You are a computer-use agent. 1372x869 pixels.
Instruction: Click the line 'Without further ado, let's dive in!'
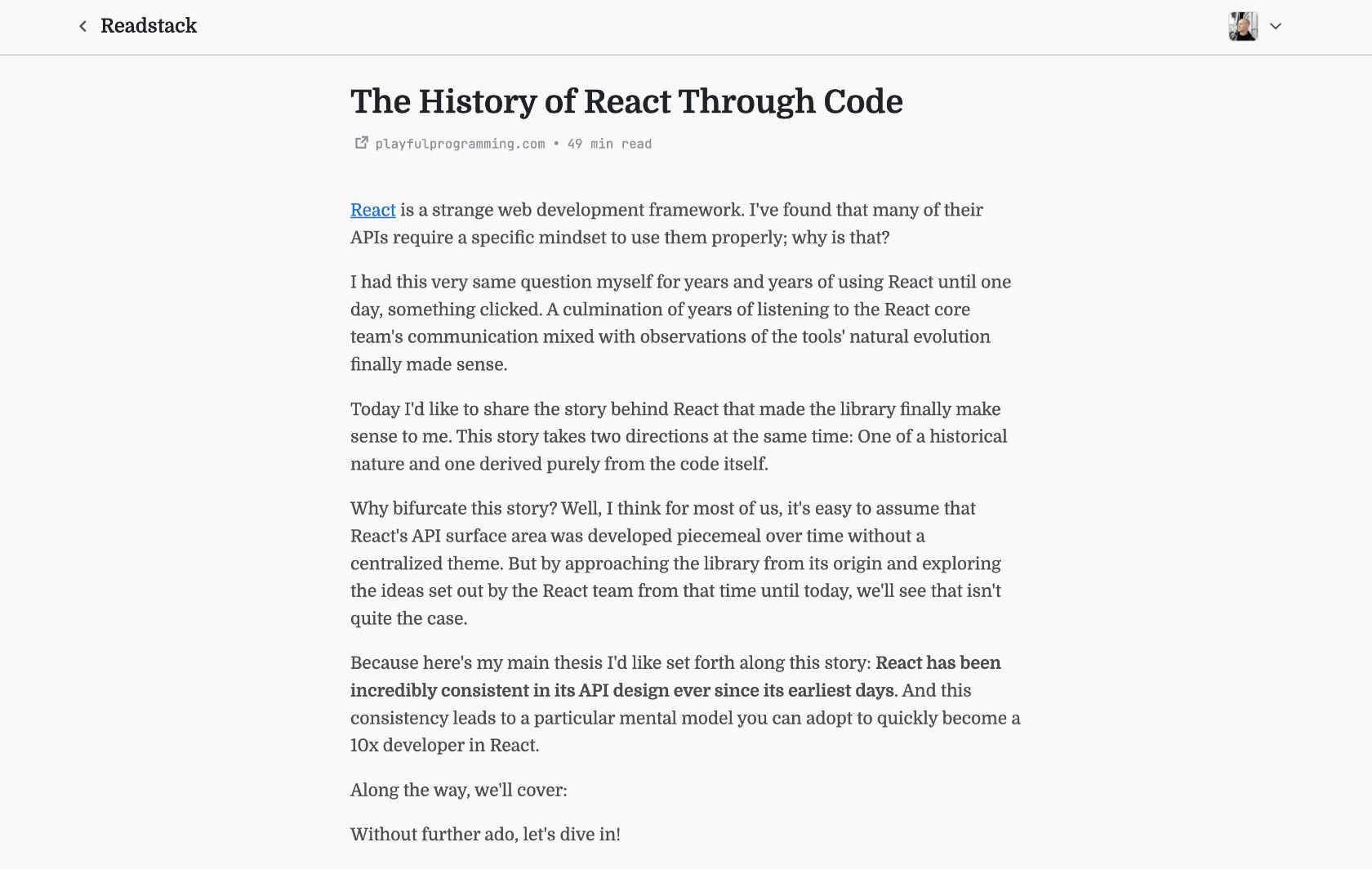pos(485,834)
